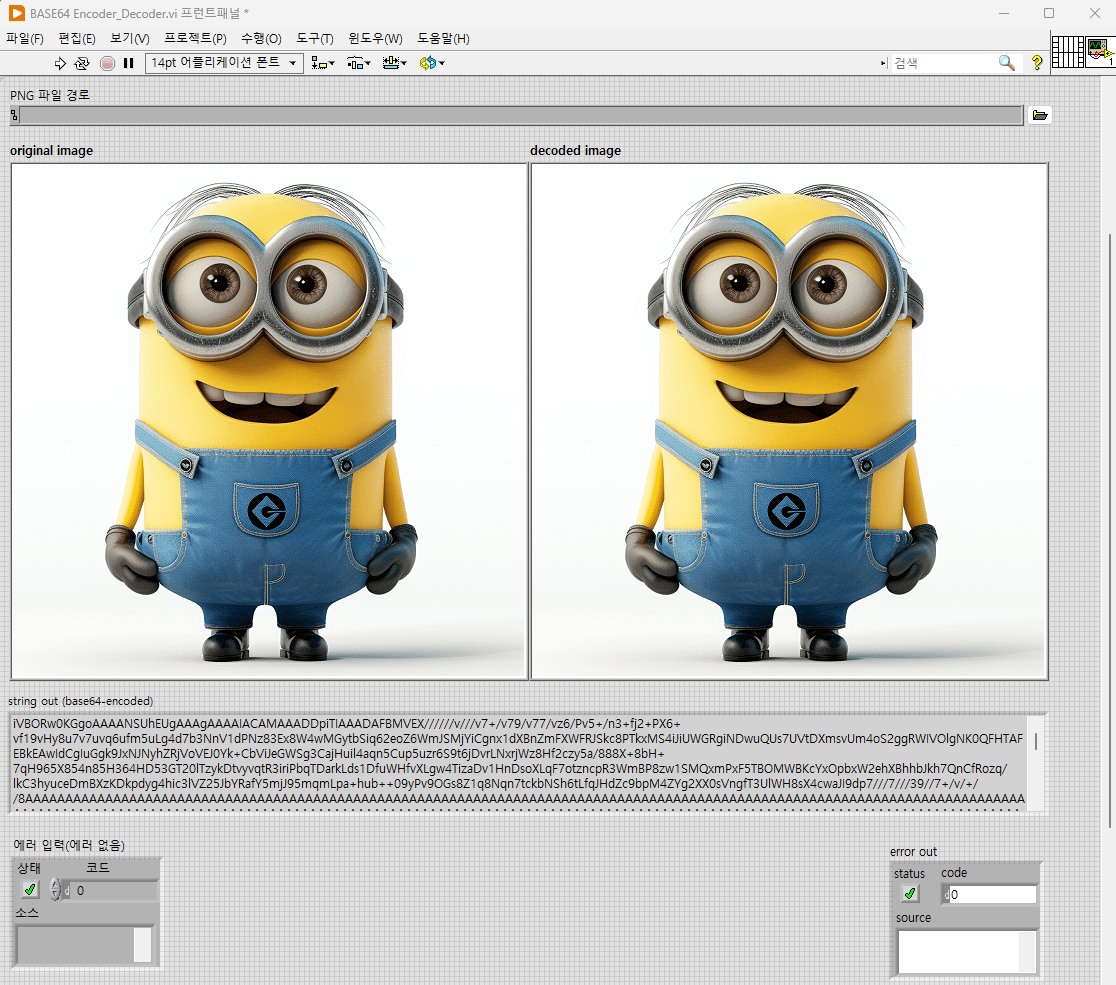Screen dimensions: 1116x985
Task: Click the connector pane grid icon
Action: (1068, 52)
